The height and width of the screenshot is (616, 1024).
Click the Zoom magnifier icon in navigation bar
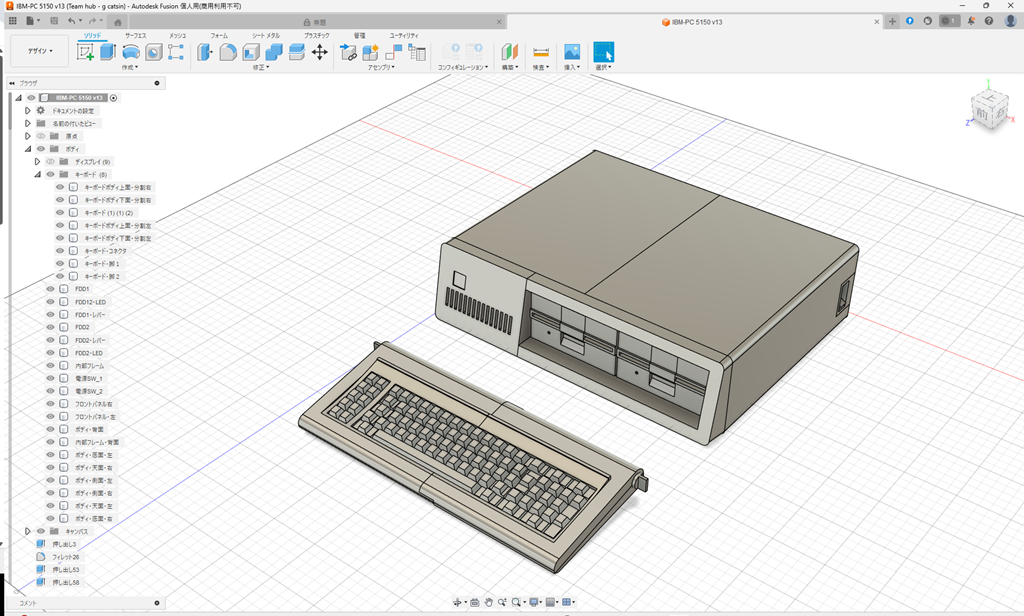503,603
